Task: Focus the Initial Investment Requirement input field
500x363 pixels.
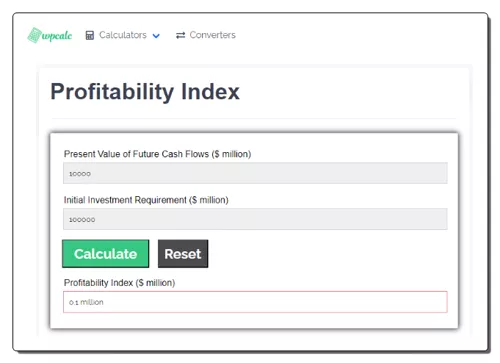Action: point(255,219)
